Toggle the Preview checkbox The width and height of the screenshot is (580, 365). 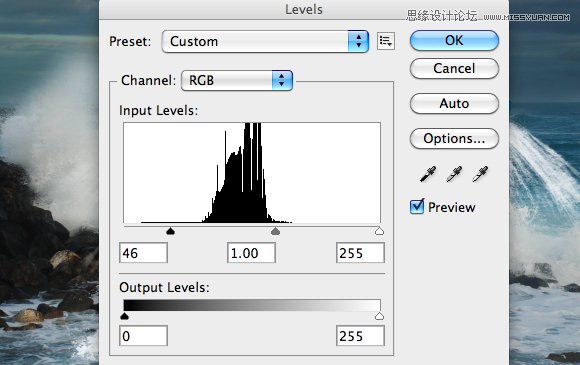[x=417, y=206]
